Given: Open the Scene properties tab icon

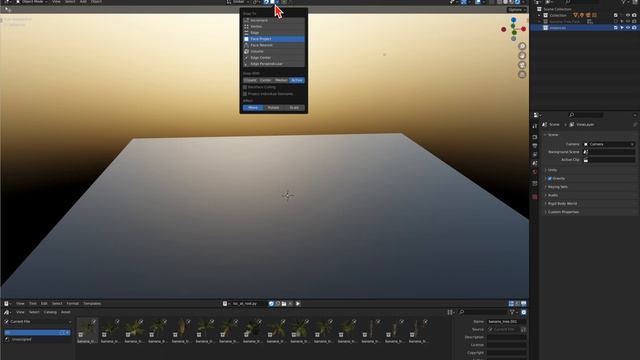Looking at the screenshot, I should point(535,163).
